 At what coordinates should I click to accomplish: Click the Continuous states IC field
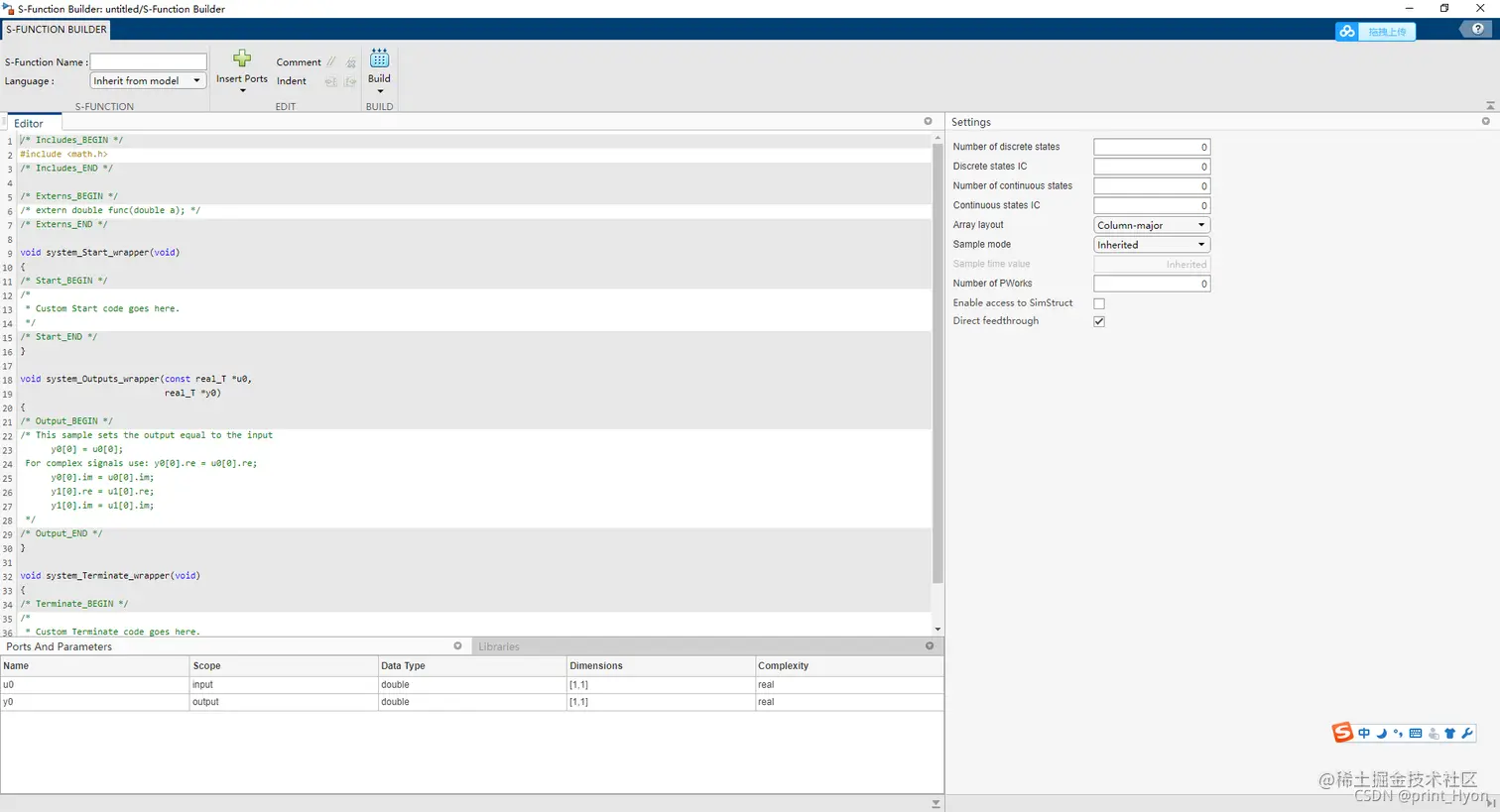pyautogui.click(x=1152, y=205)
